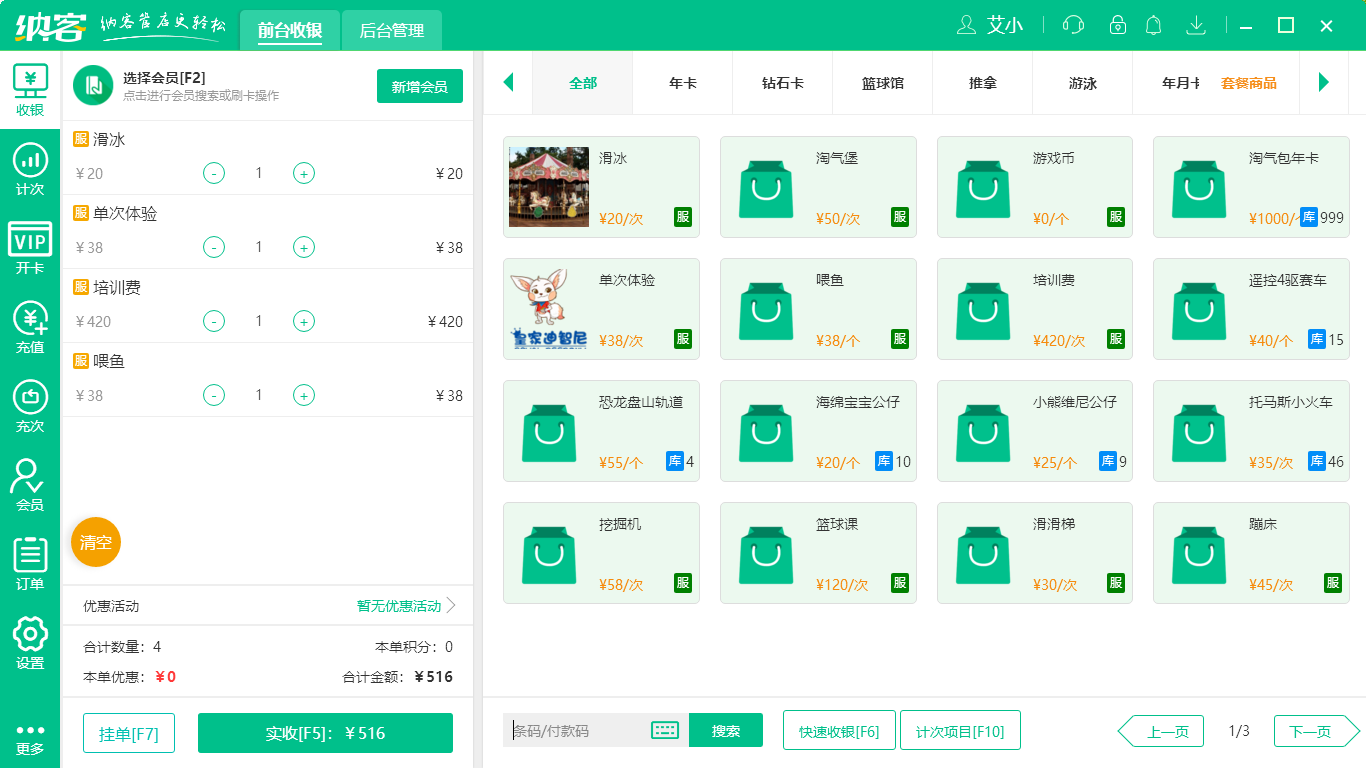Switch to the 后台管理 tab

coord(391,31)
